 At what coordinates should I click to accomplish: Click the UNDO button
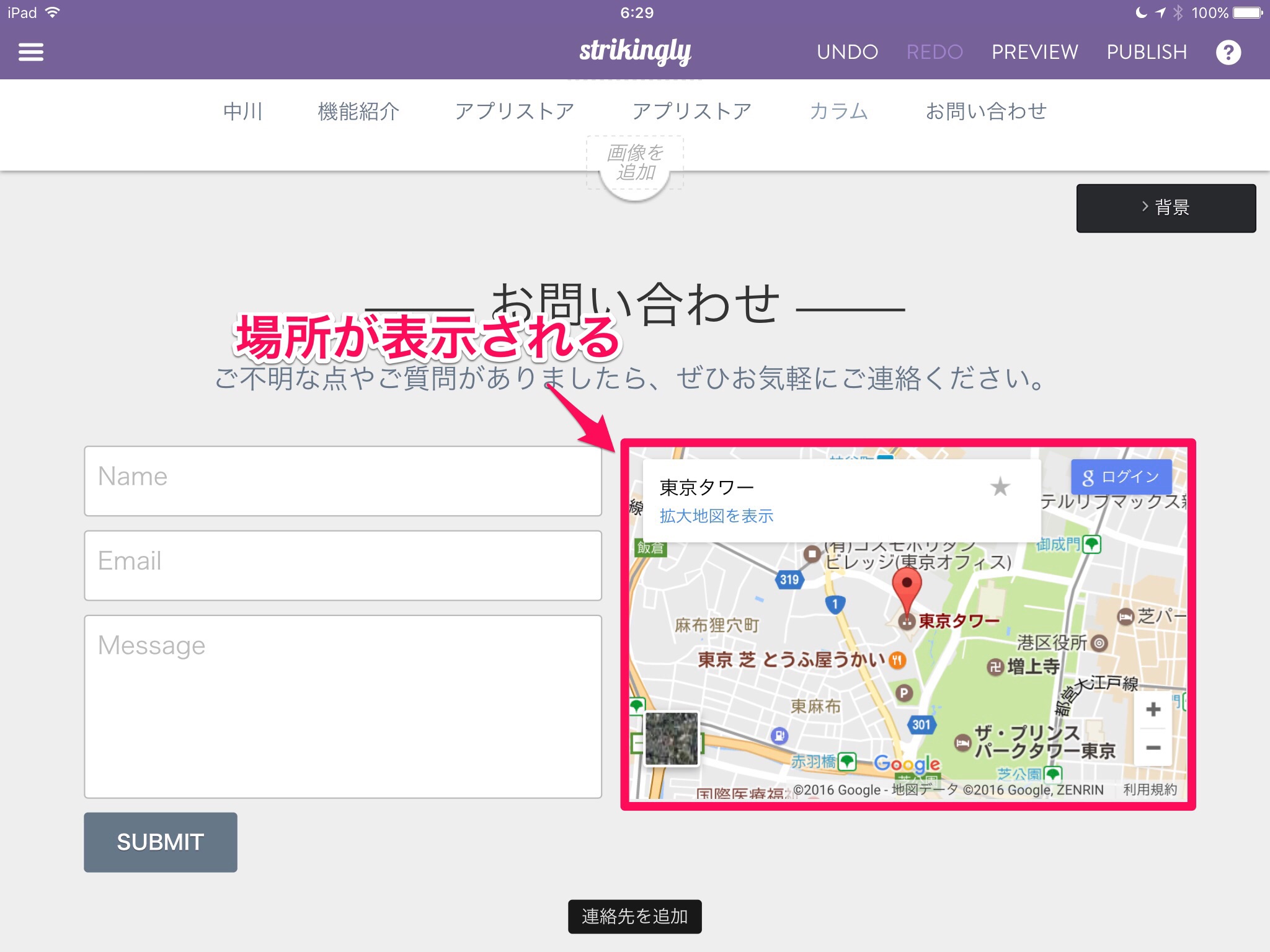847,52
